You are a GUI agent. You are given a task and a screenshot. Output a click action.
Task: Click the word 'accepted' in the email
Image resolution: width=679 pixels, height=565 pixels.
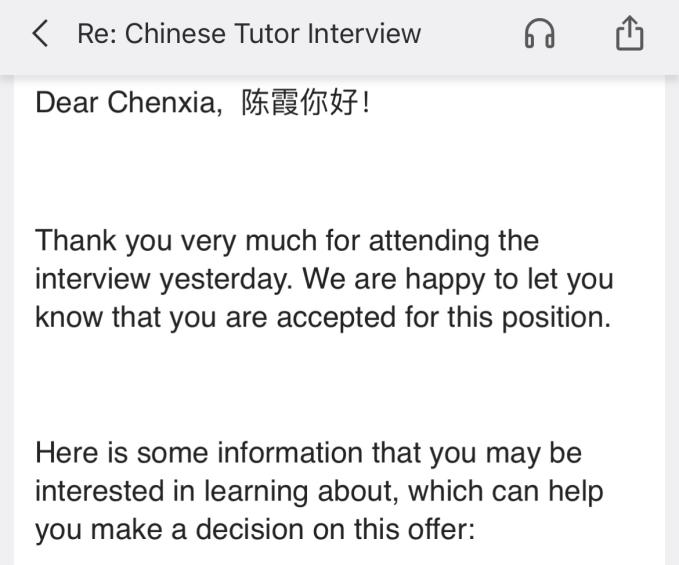[x=342, y=316]
